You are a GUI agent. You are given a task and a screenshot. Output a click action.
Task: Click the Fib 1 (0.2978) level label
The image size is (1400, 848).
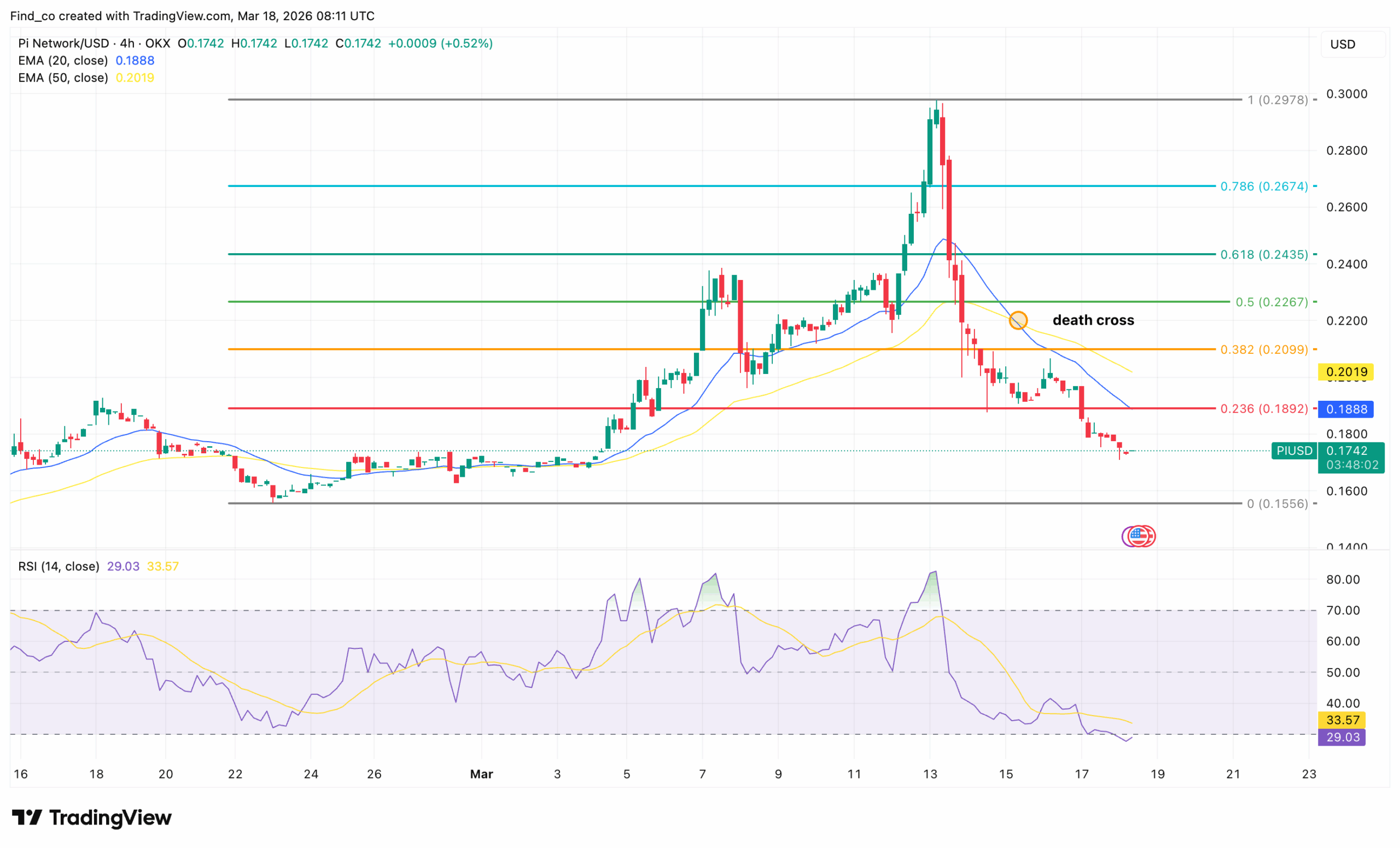(1277, 100)
